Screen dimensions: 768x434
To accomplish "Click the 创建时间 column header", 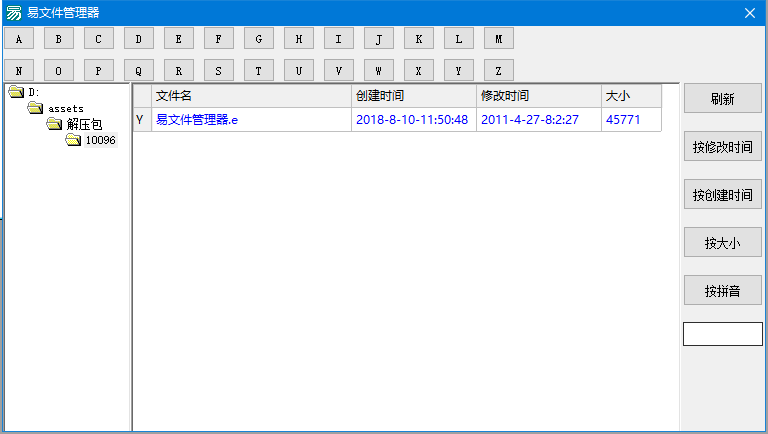I will pos(414,96).
